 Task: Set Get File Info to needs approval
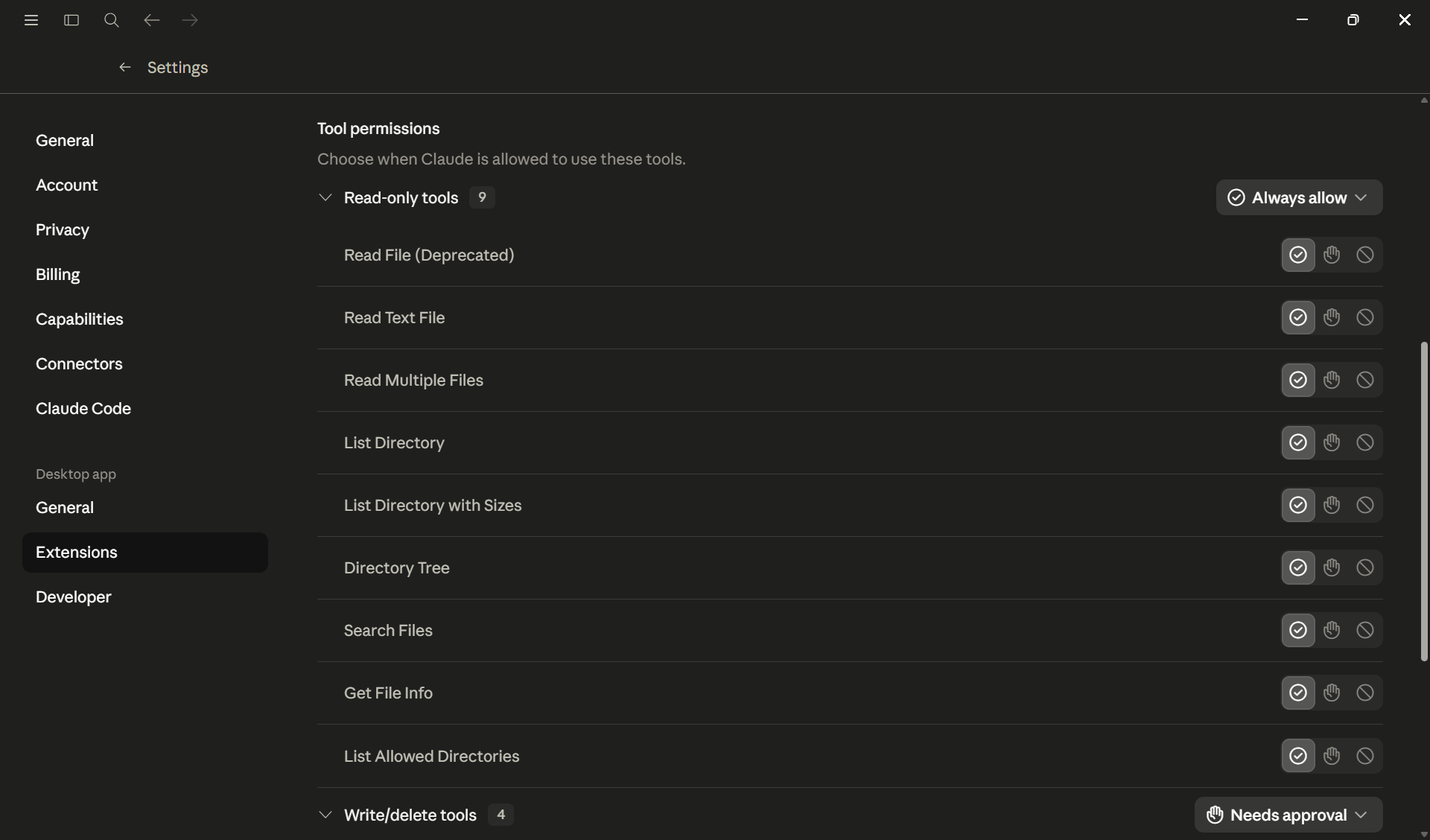[1332, 693]
